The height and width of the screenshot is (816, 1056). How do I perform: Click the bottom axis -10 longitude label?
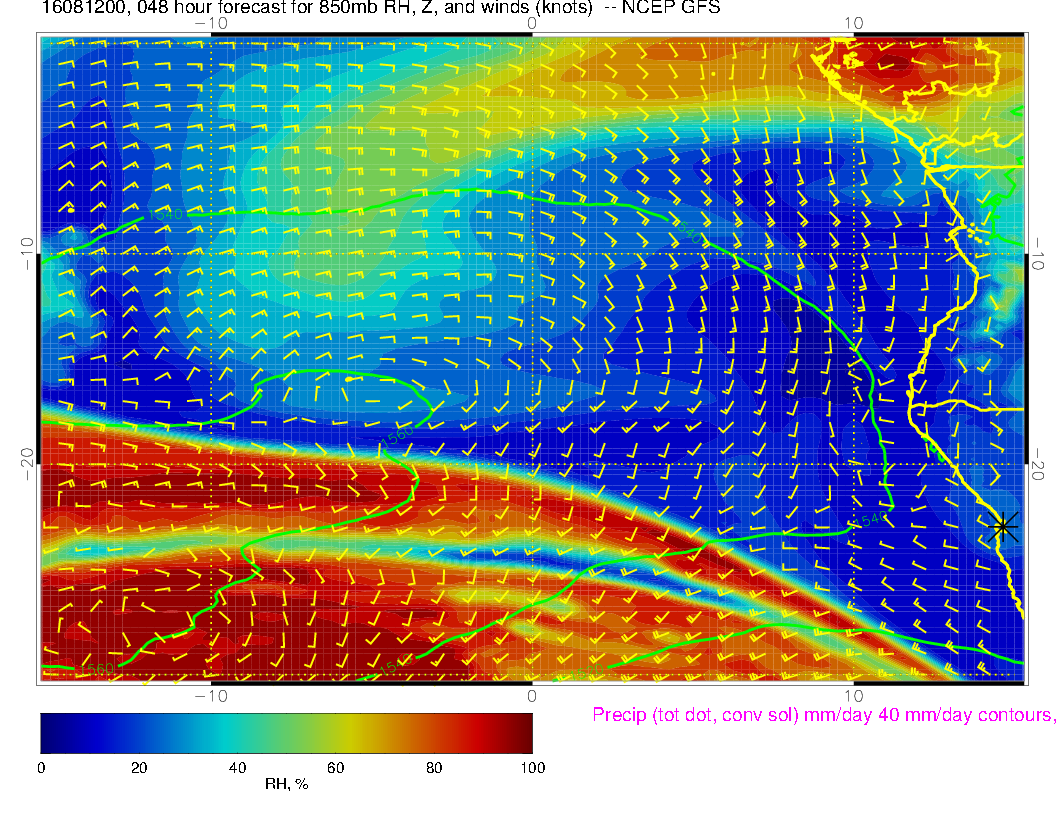point(211,695)
